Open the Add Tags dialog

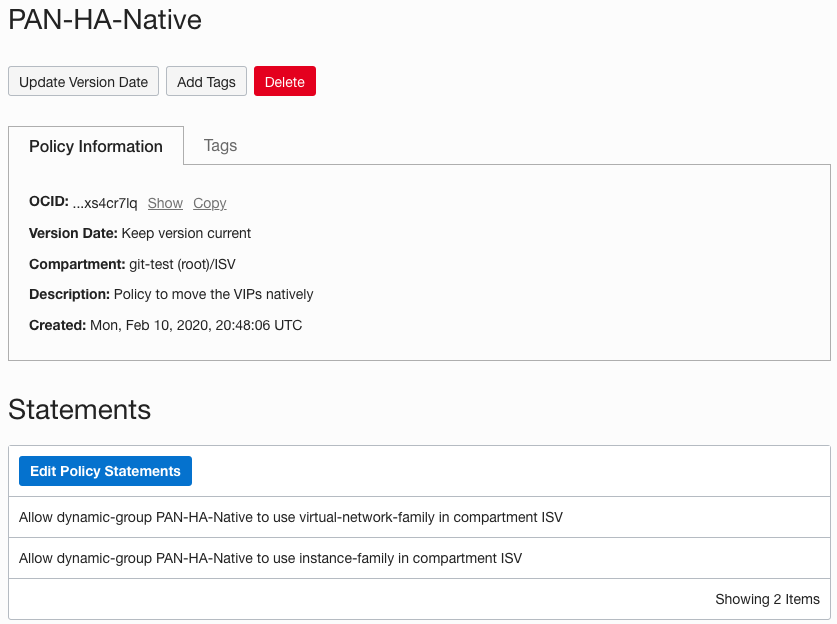pyautogui.click(x=206, y=82)
